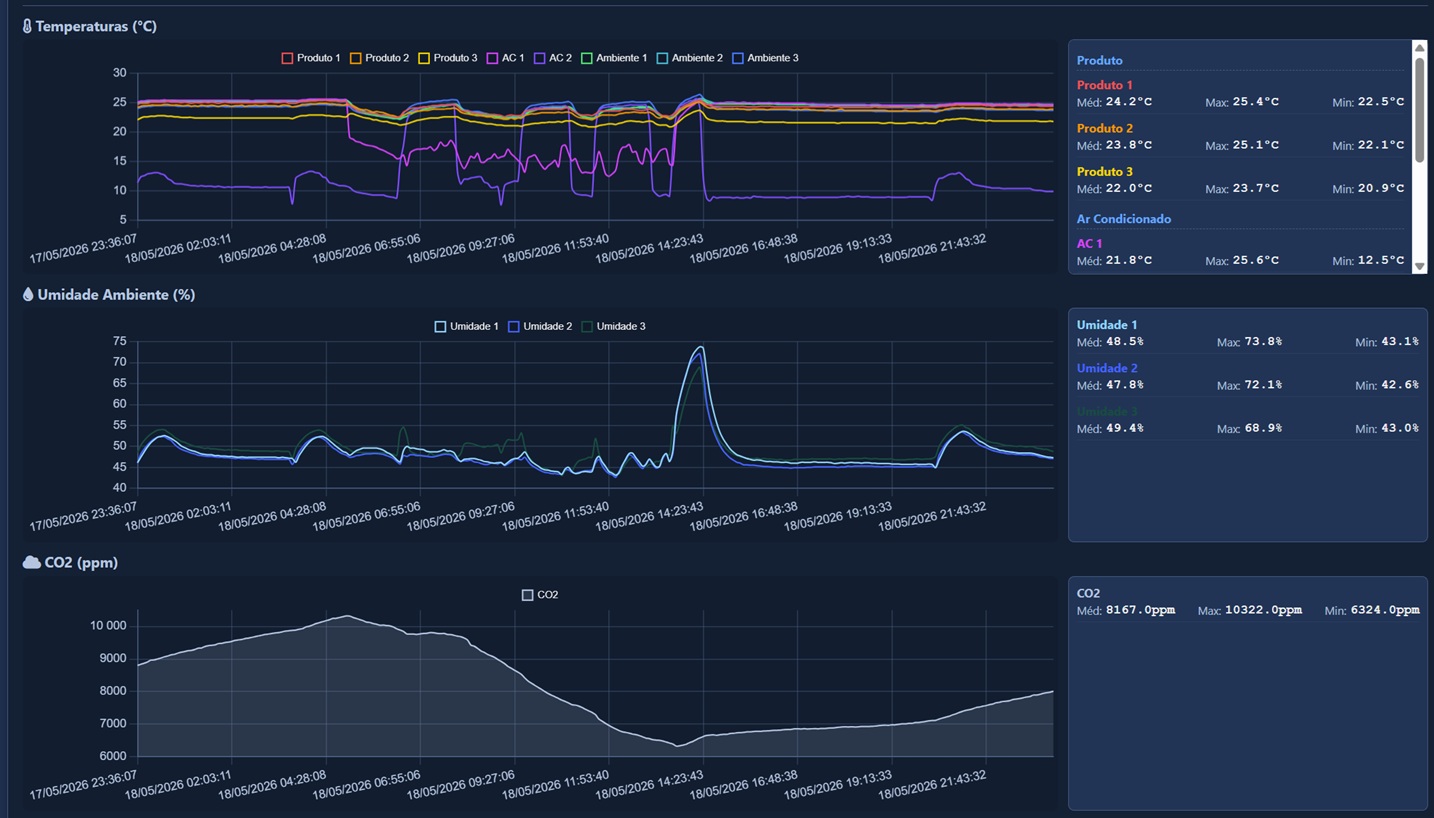Viewport: 1434px width, 818px height.
Task: Toggle Produto 1 series in temperature legend
Action: (x=311, y=58)
